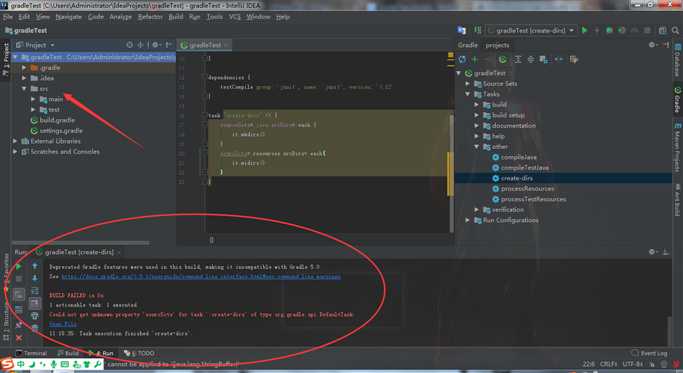
Task: Open the Run panel gear settings
Action: (652, 252)
